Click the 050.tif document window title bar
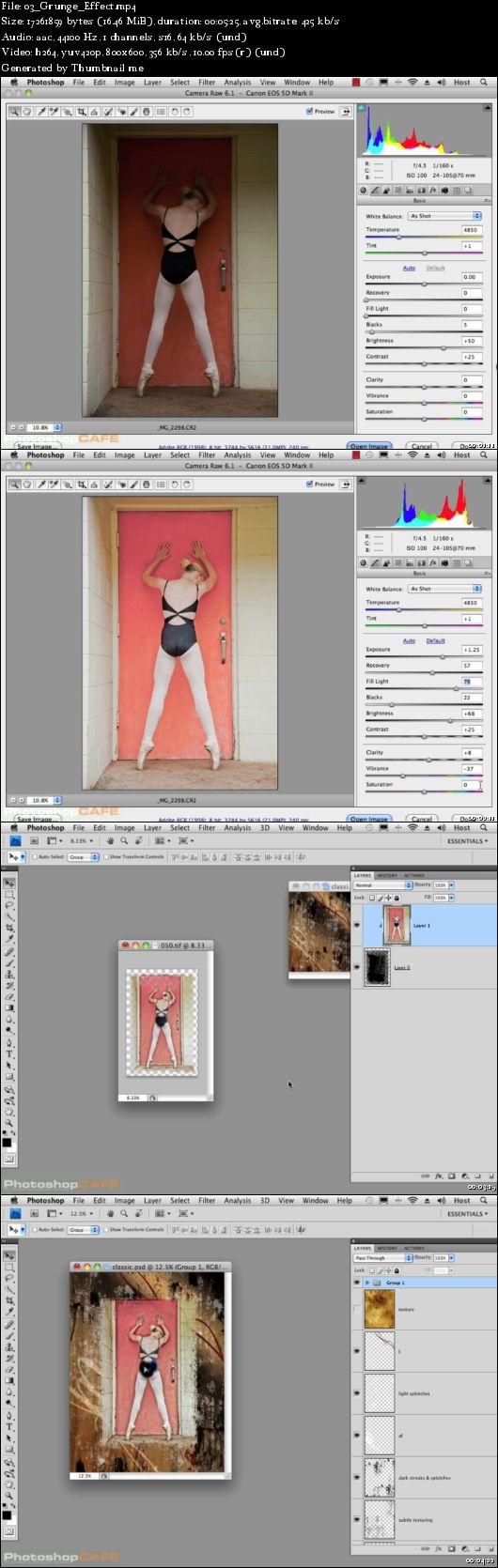The width and height of the screenshot is (498, 1568). (x=166, y=945)
